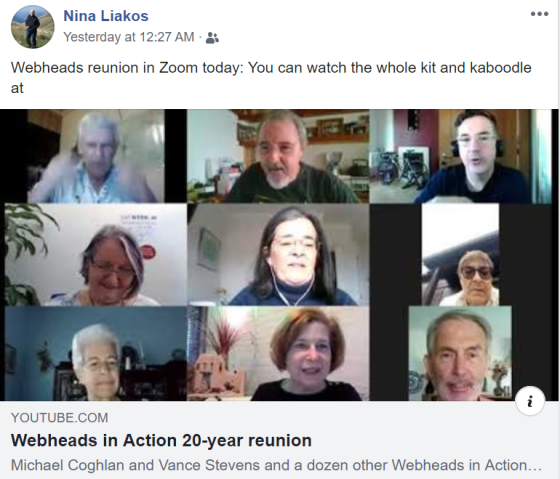Click the woman with purple-streaked hair tile
This screenshot has width=560, height=479.
[96, 255]
